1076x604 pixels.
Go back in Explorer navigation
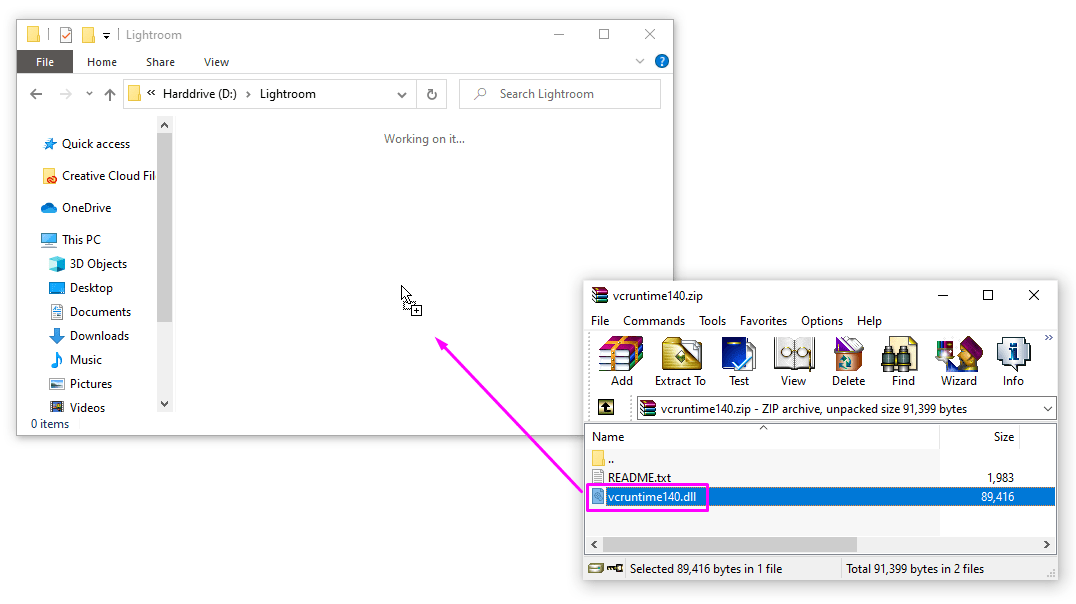(x=36, y=94)
